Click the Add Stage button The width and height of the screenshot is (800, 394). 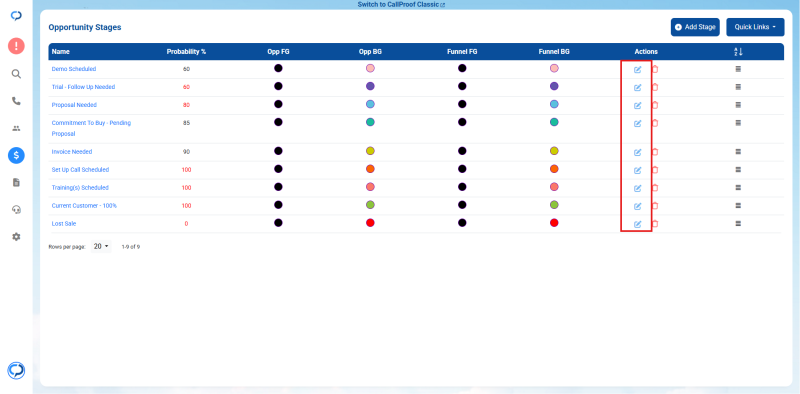(695, 27)
